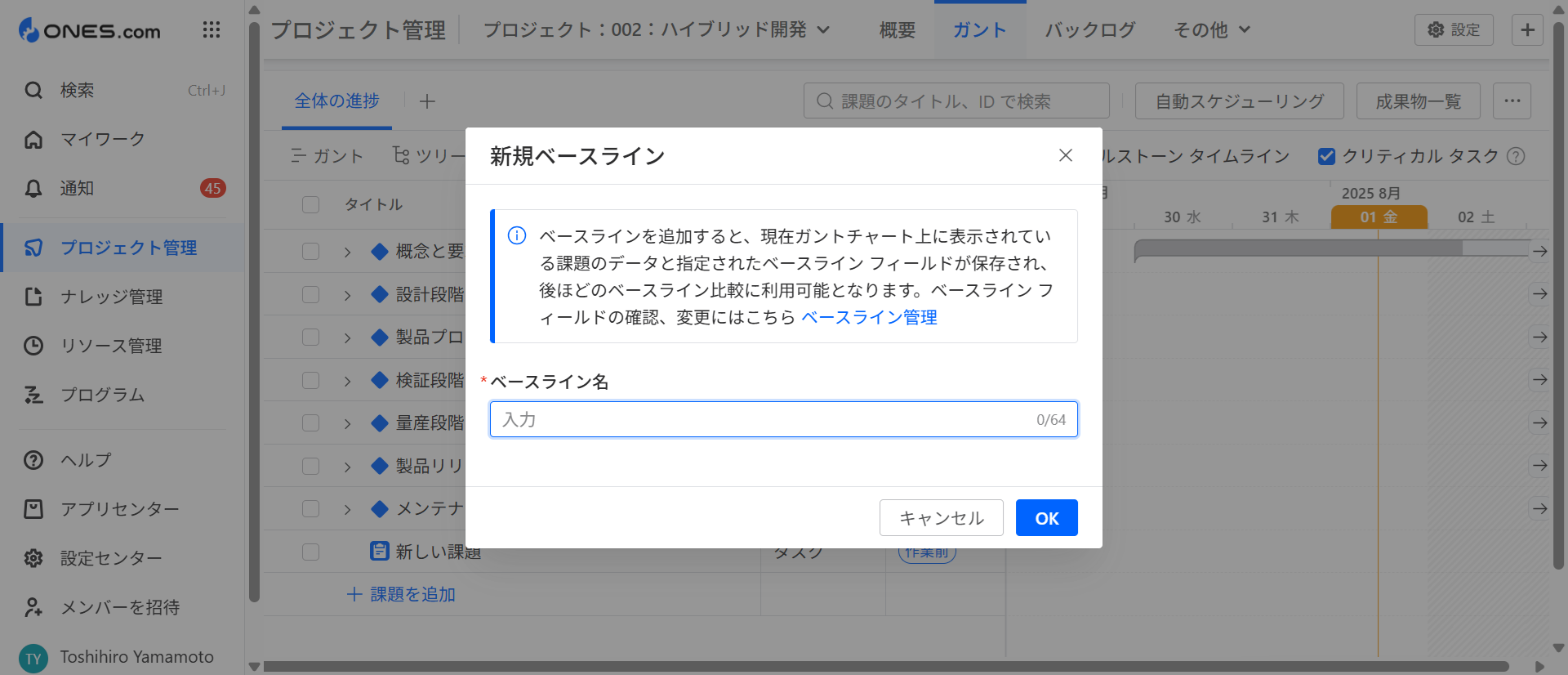This screenshot has height=675, width=1568.
Task: Switch to the バックログ tab
Action: [1090, 30]
